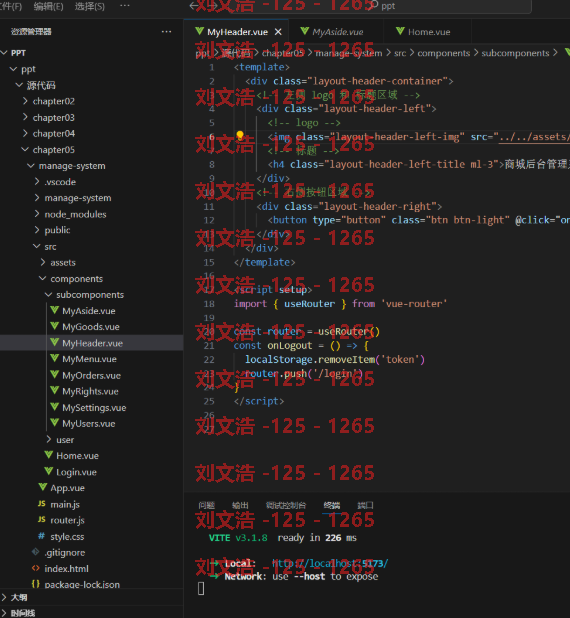Place cursor on the onLogout declaration line

tap(301, 346)
